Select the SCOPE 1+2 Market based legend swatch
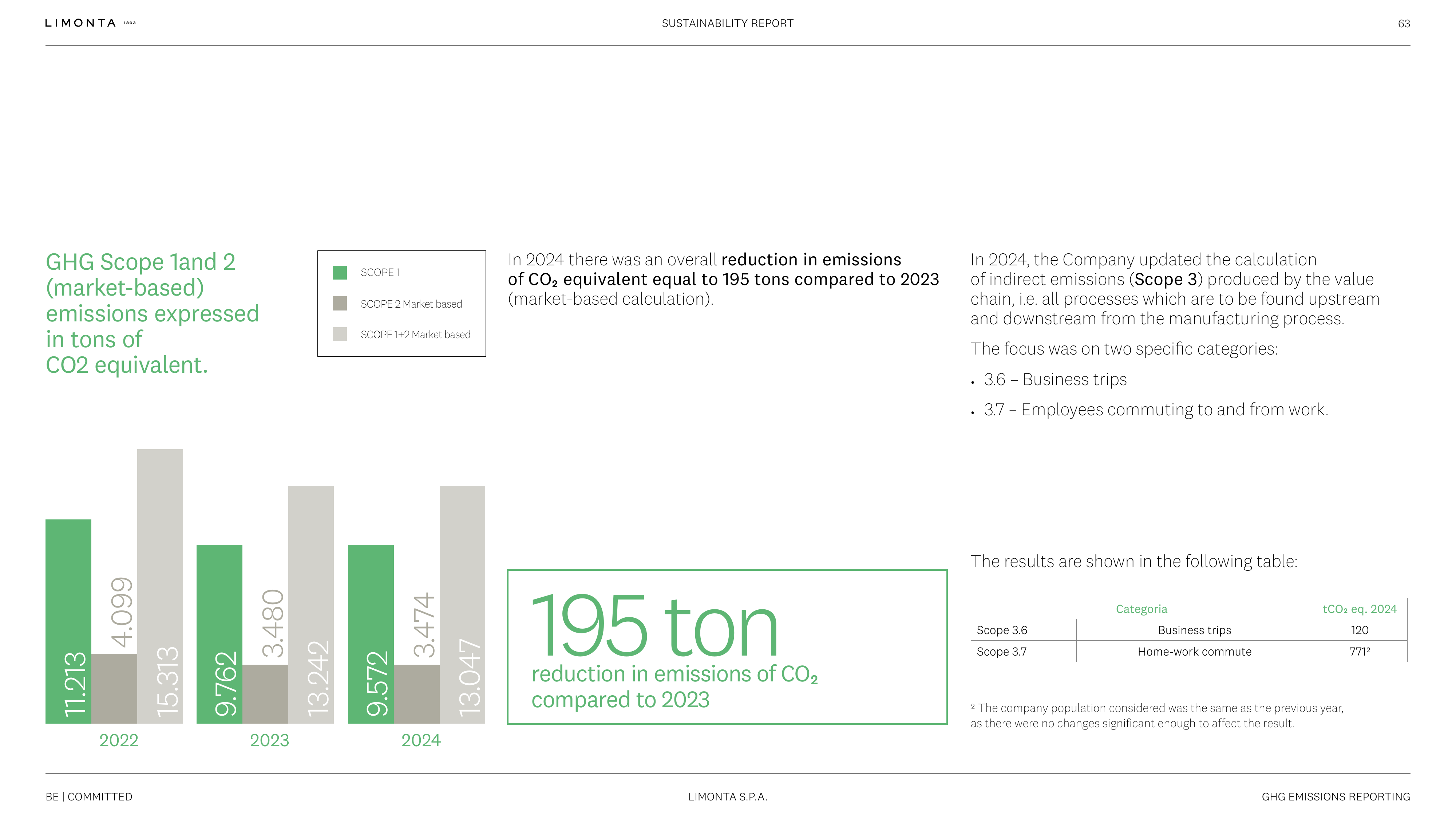1456x819 pixels. [340, 334]
